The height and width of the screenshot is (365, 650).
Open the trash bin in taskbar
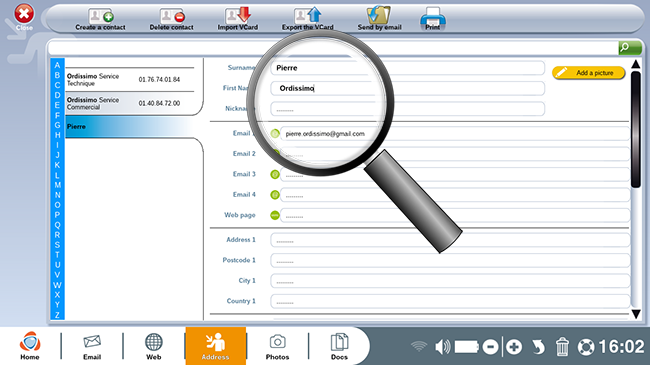[562, 347]
